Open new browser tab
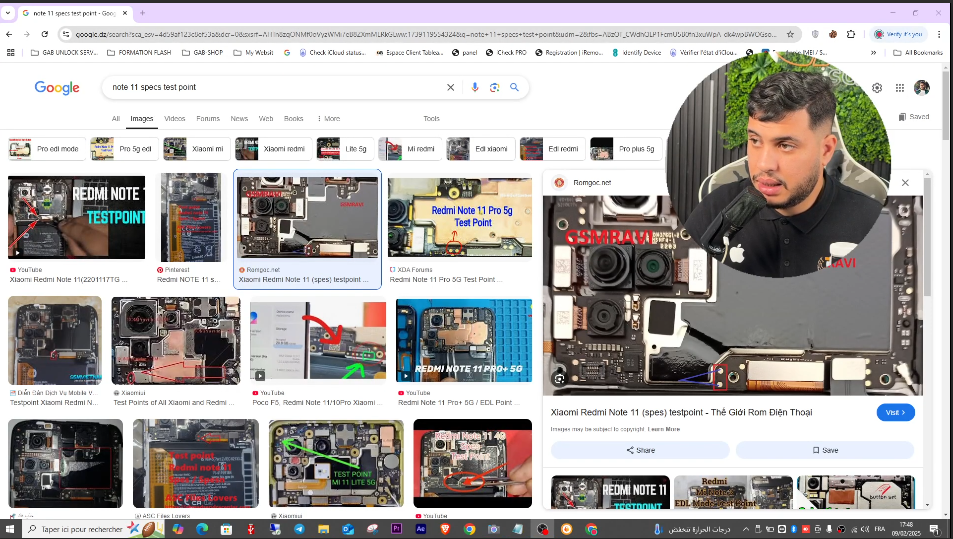The height and width of the screenshot is (539, 953). pyautogui.click(x=142, y=12)
